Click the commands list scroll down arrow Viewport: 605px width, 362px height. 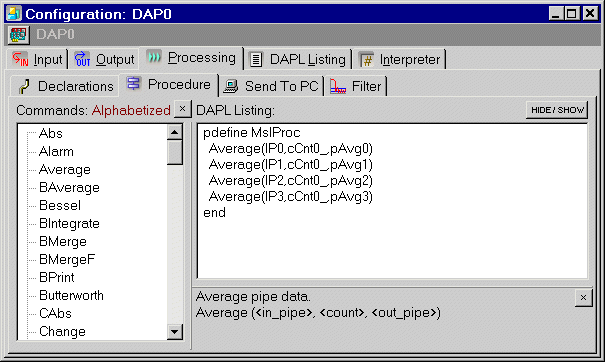point(175,332)
